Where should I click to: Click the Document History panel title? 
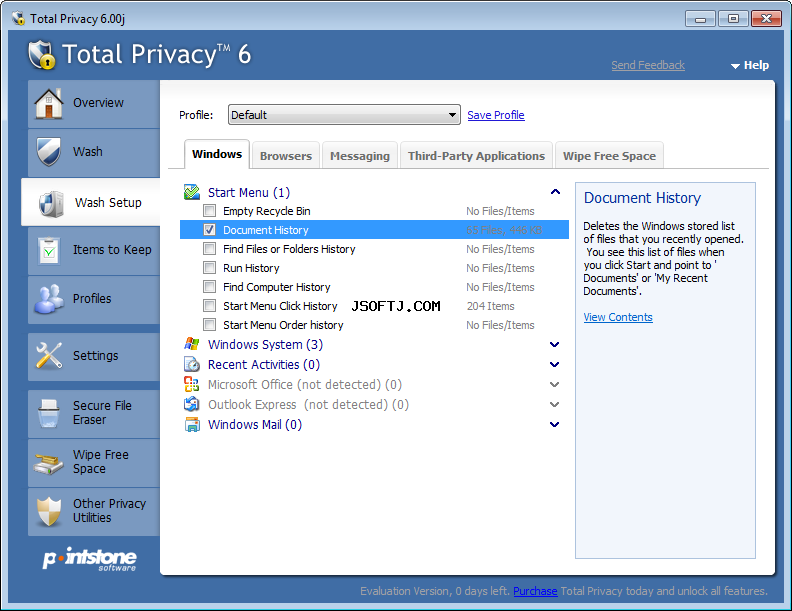[642, 198]
